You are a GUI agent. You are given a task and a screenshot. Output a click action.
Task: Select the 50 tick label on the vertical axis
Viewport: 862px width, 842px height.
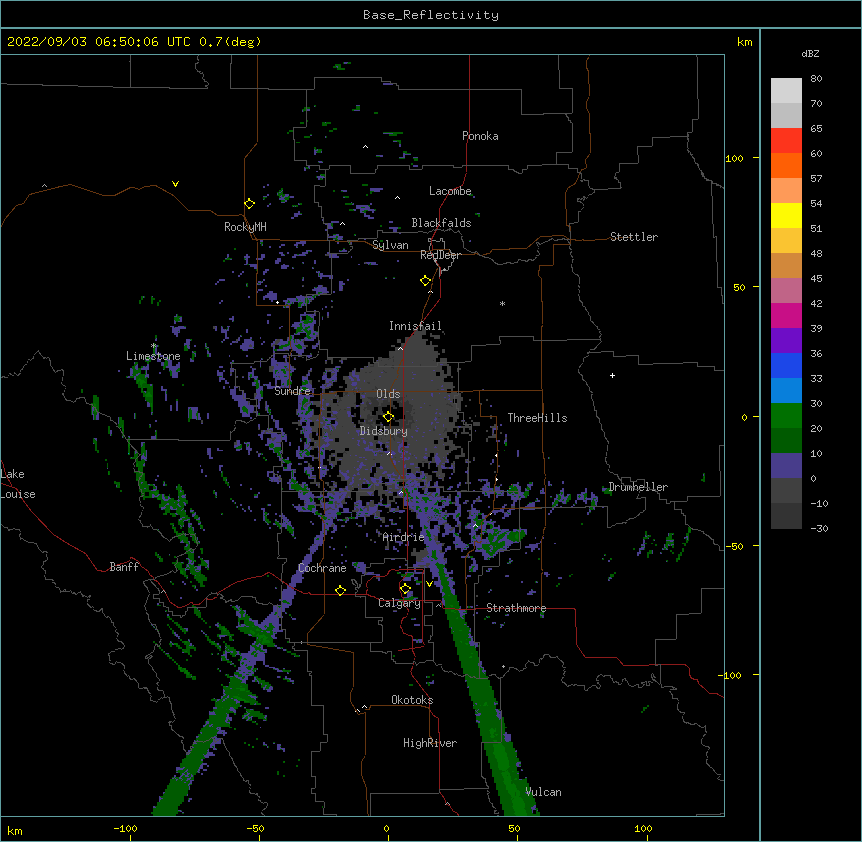tap(739, 287)
